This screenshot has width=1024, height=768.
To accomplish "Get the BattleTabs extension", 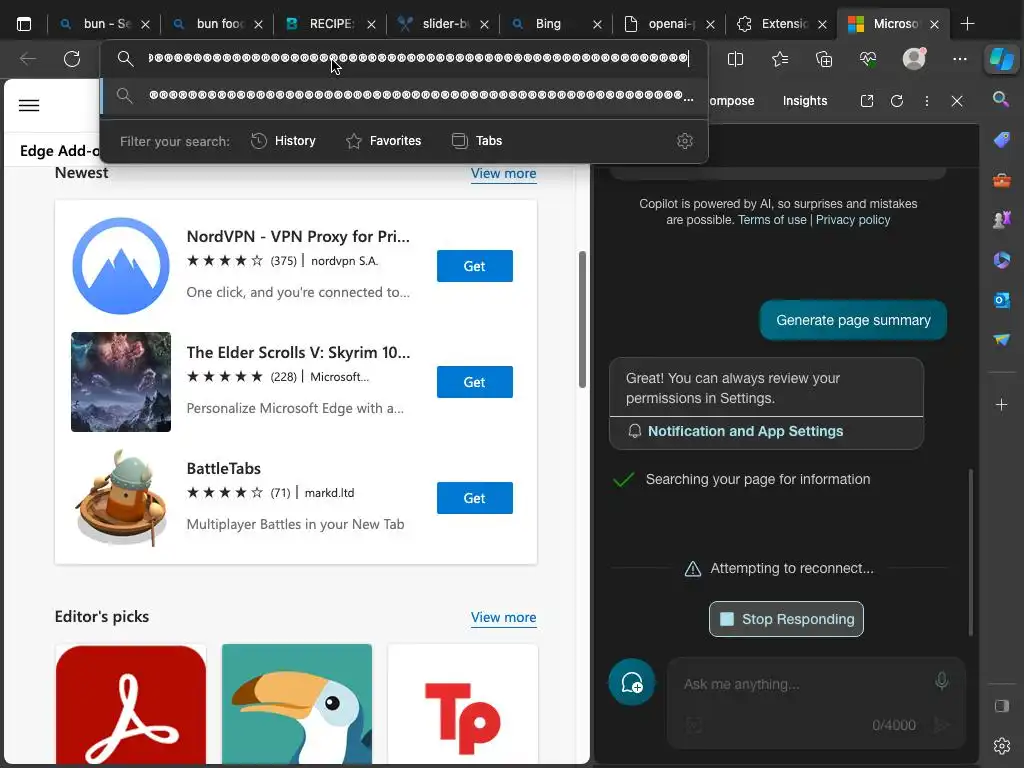I will 475,498.
